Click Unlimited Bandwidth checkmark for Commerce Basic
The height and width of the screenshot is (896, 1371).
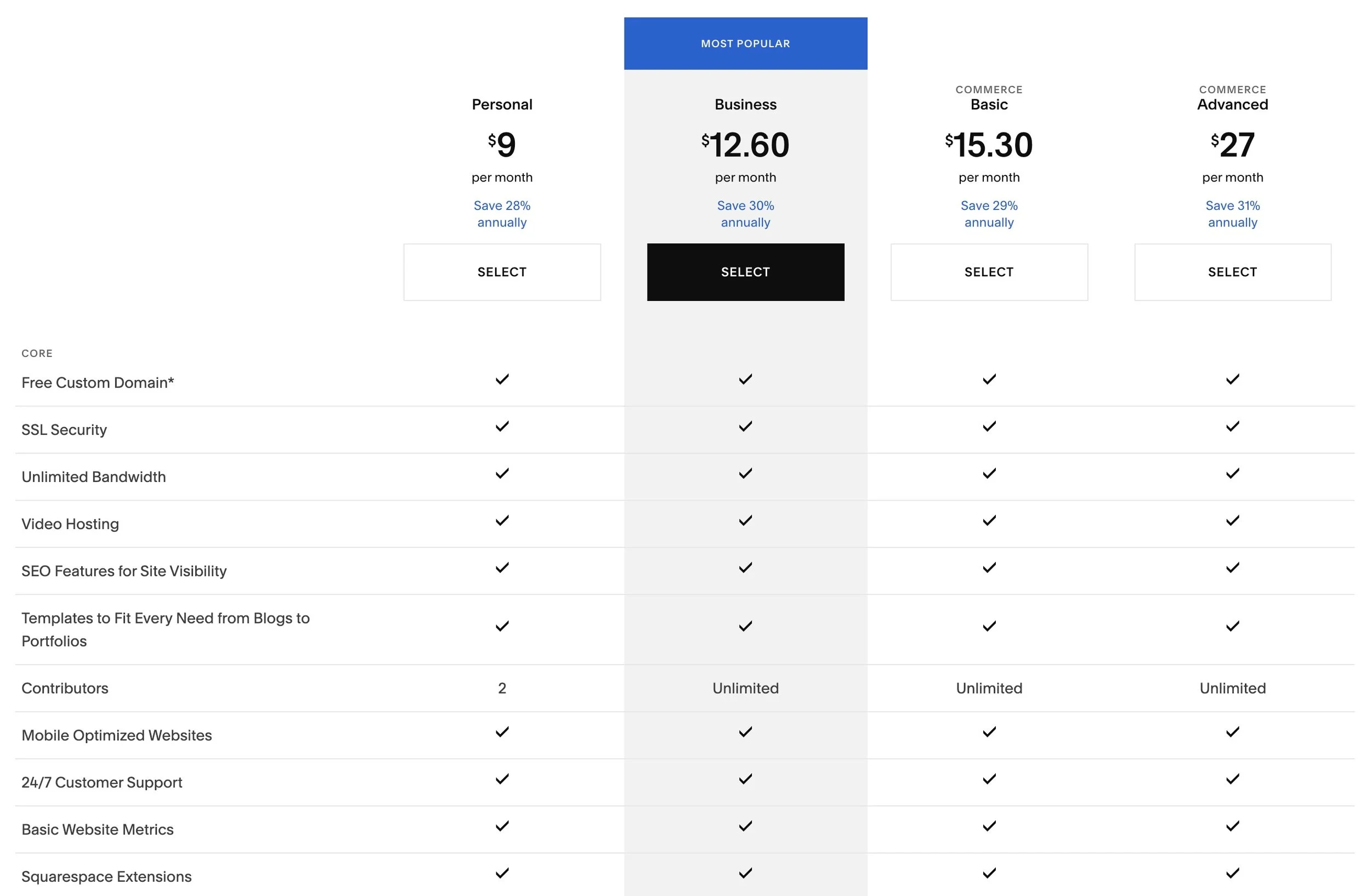(989, 473)
